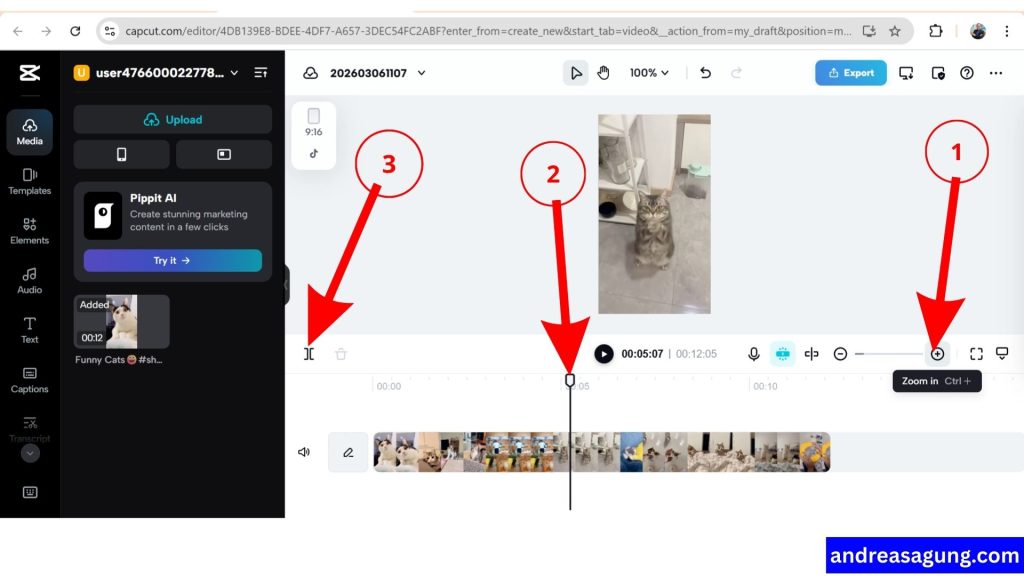Start recording a voiceover with the microphone icon
1024x576 pixels.
click(x=753, y=353)
